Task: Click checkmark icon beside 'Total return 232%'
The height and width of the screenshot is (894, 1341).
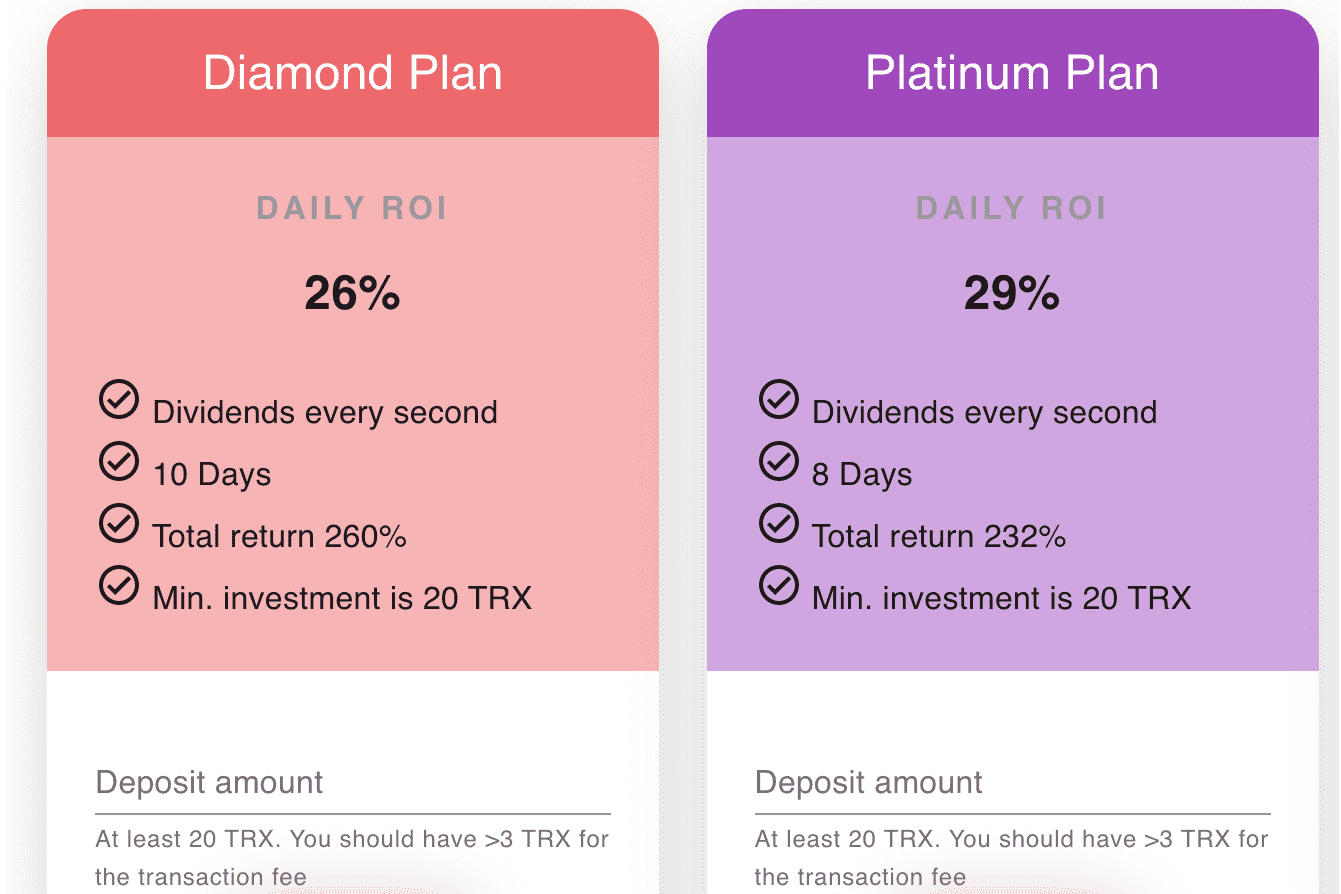Action: click(x=779, y=524)
